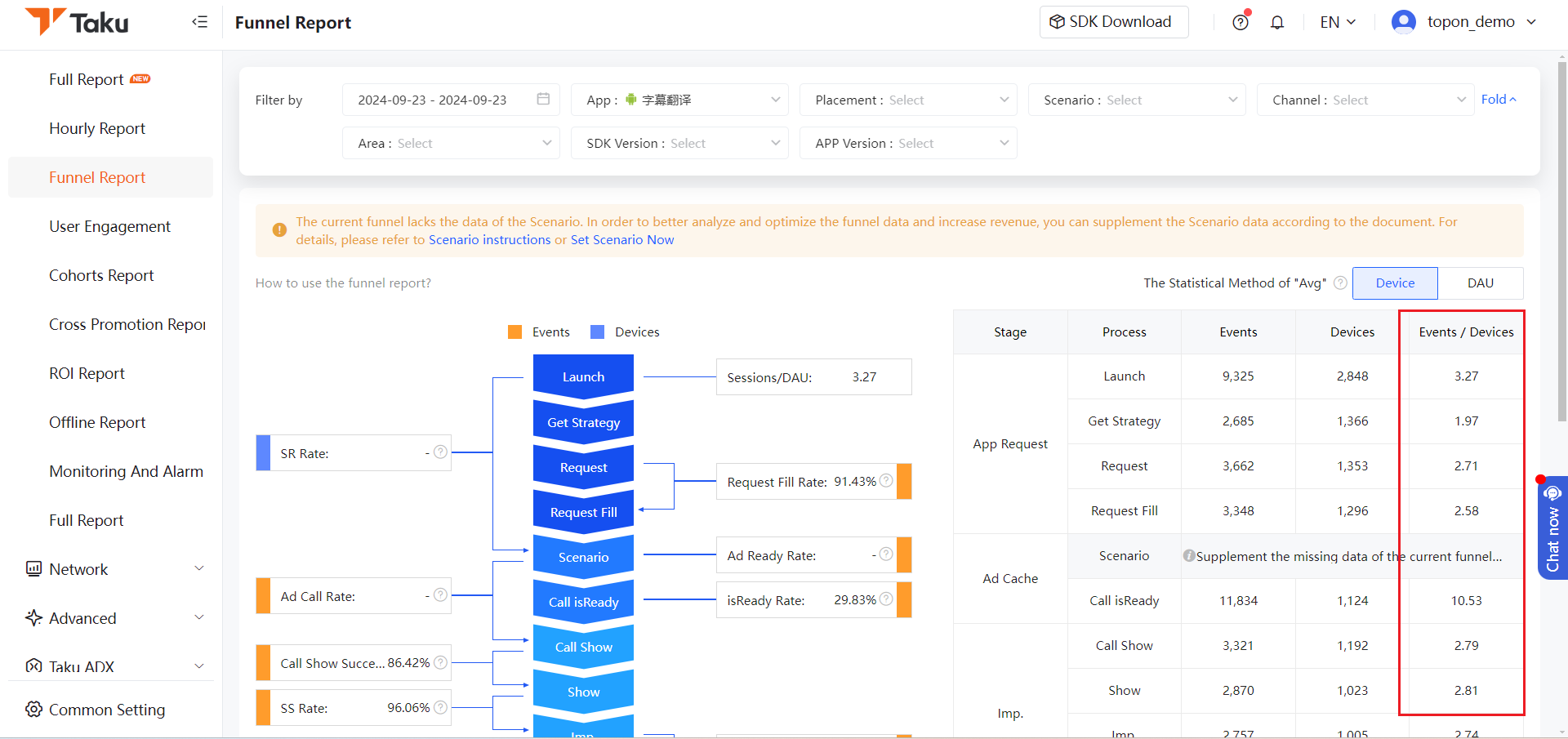The width and height of the screenshot is (1568, 739).
Task: Expand the Advanced sidebar section
Action: pyautogui.click(x=114, y=618)
